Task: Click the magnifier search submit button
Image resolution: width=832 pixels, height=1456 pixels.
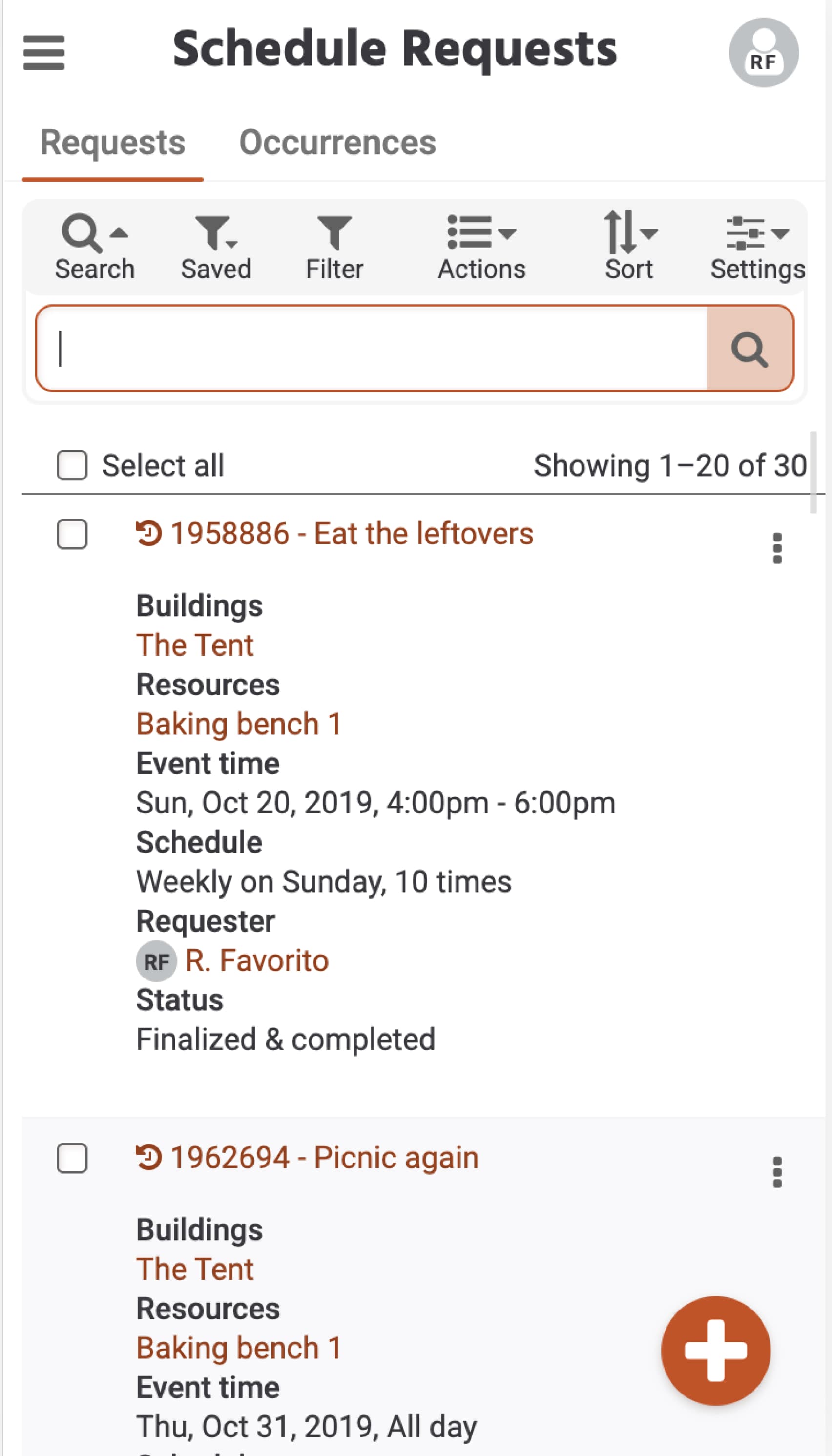Action: coord(749,348)
